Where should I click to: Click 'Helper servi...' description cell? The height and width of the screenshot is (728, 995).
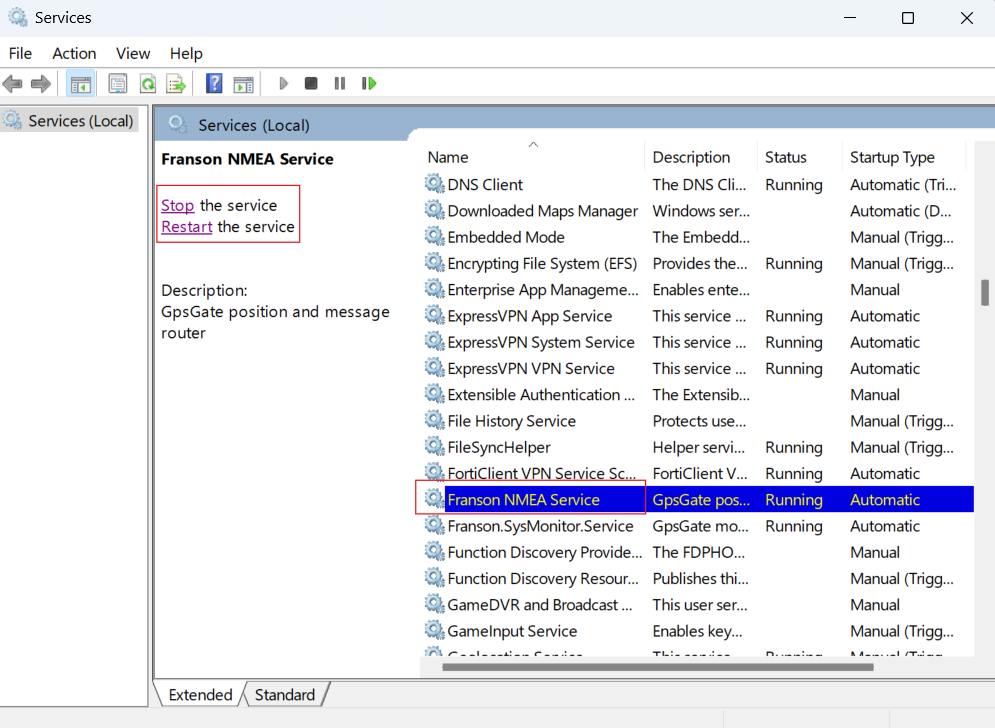tap(699, 447)
